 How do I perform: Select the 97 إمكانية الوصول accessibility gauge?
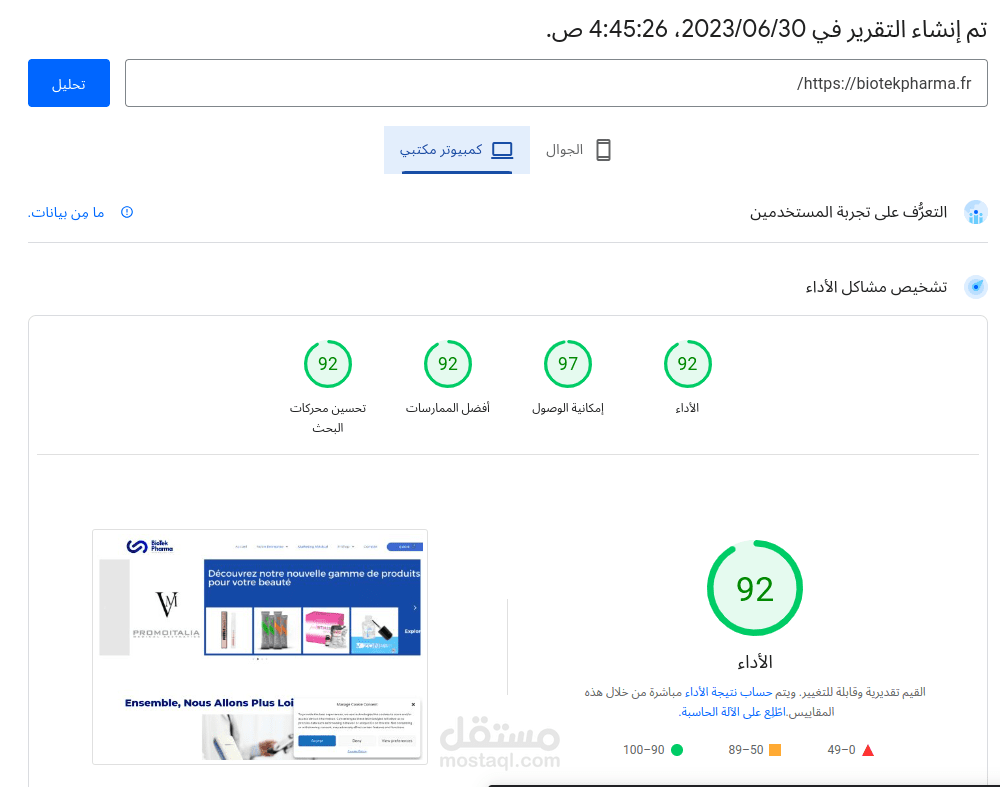tap(568, 364)
